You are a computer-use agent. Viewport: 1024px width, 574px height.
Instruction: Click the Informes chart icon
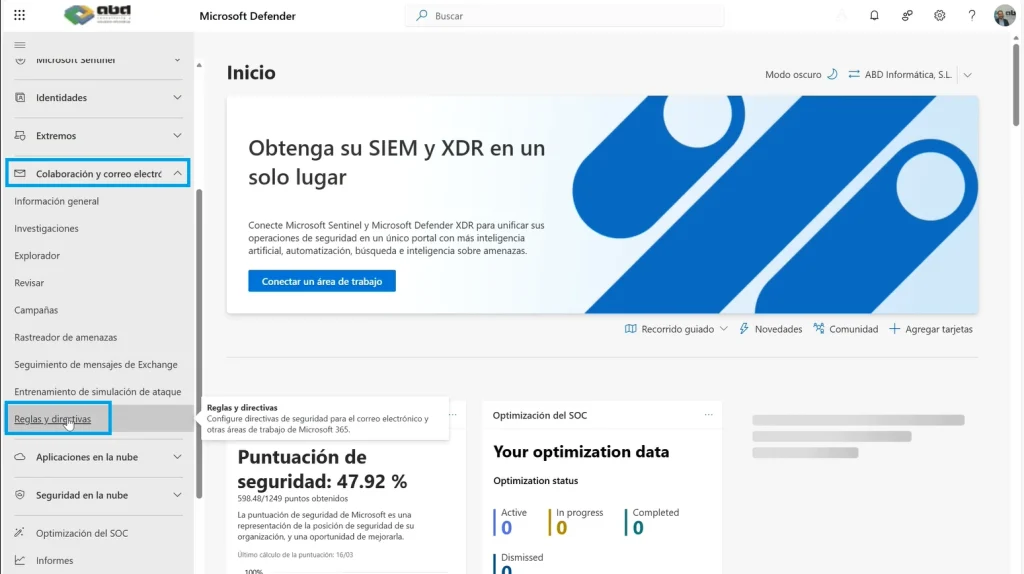[20, 560]
